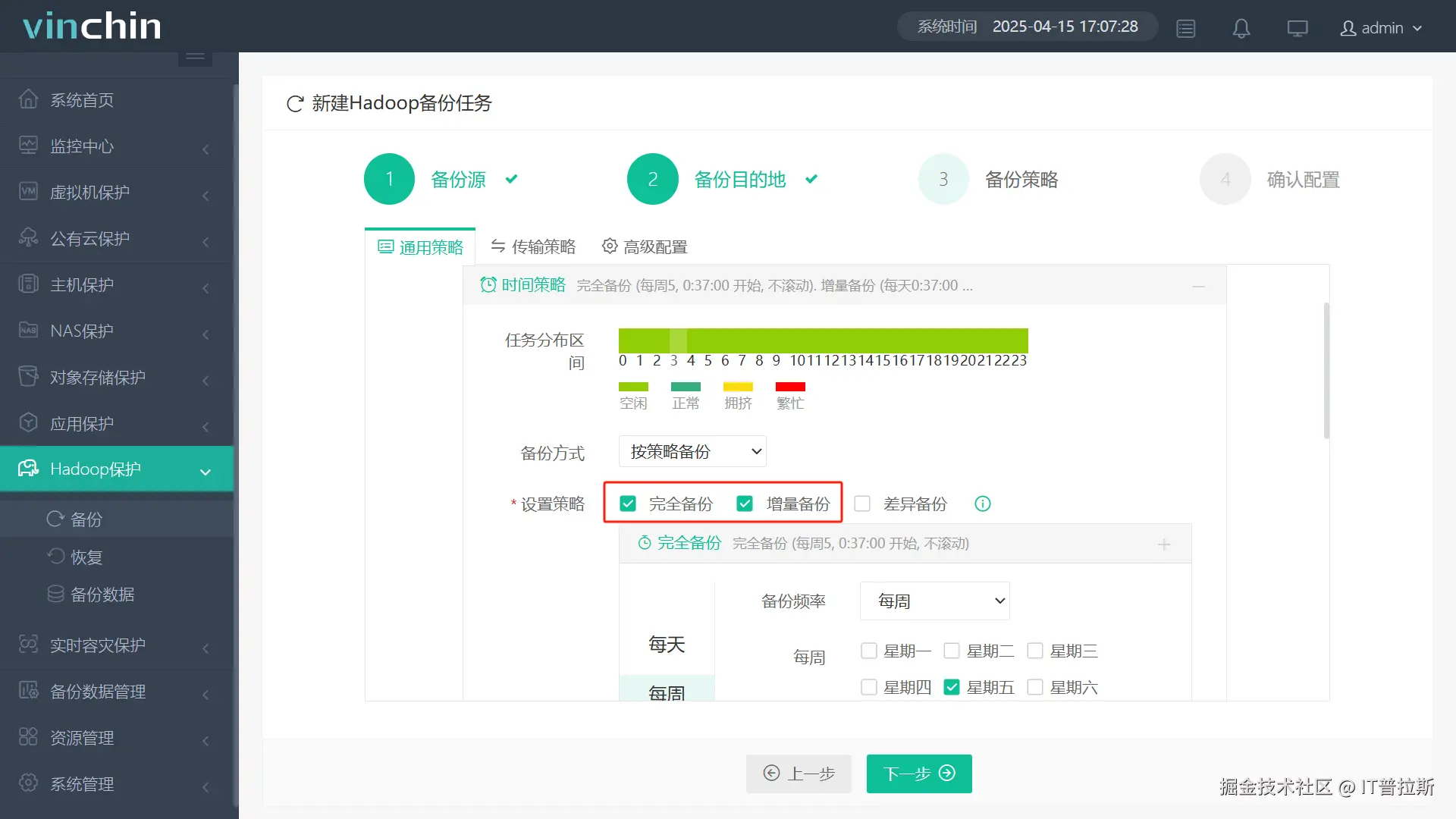Open the 备份方式 dropdown
1456x819 pixels.
coord(692,451)
